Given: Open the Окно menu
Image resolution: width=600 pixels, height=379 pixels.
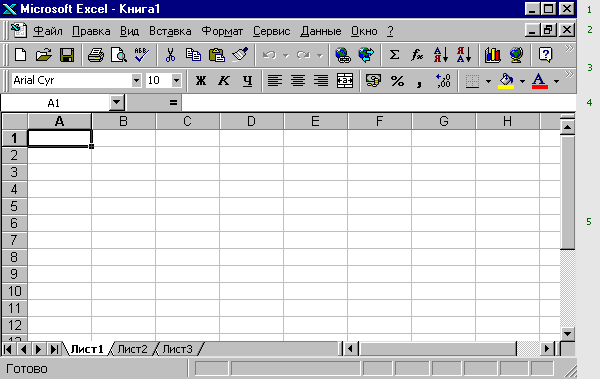Looking at the screenshot, I should tap(364, 31).
